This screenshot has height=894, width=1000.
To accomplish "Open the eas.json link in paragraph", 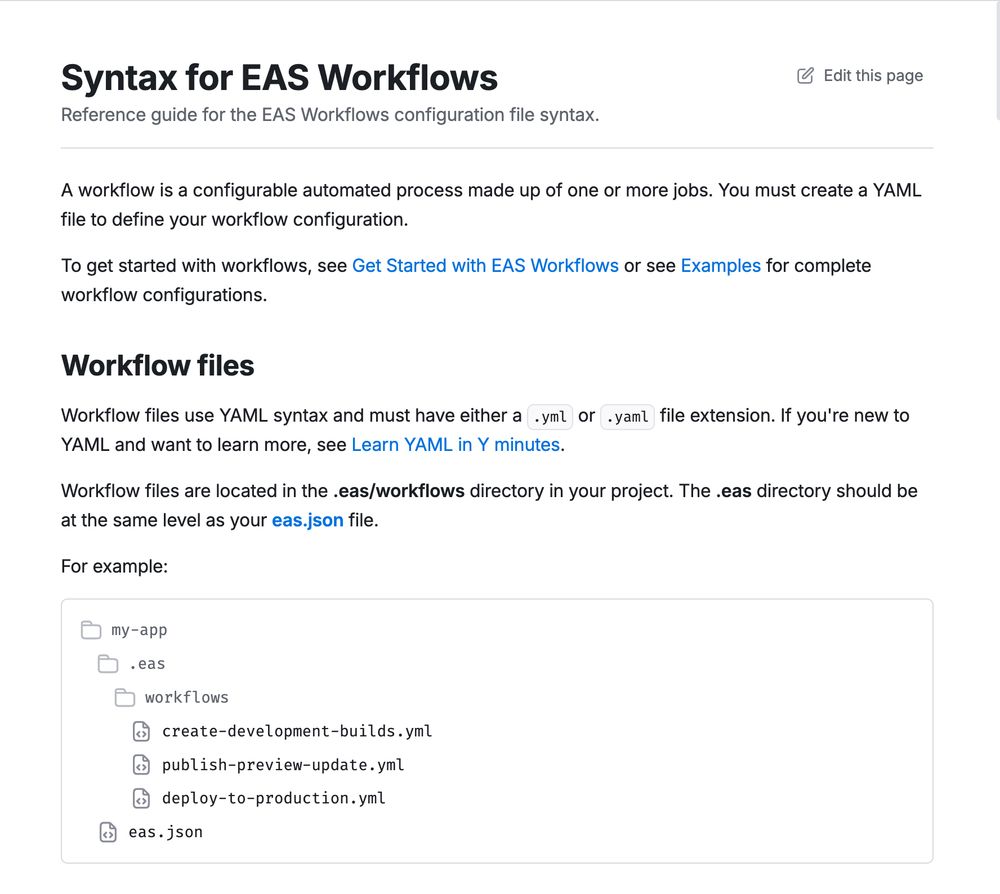I will (x=307, y=520).
